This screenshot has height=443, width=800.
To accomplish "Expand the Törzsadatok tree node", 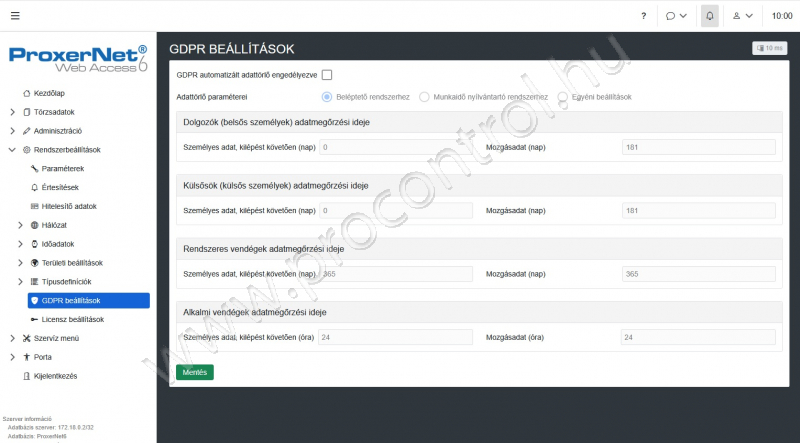I will pos(12,112).
